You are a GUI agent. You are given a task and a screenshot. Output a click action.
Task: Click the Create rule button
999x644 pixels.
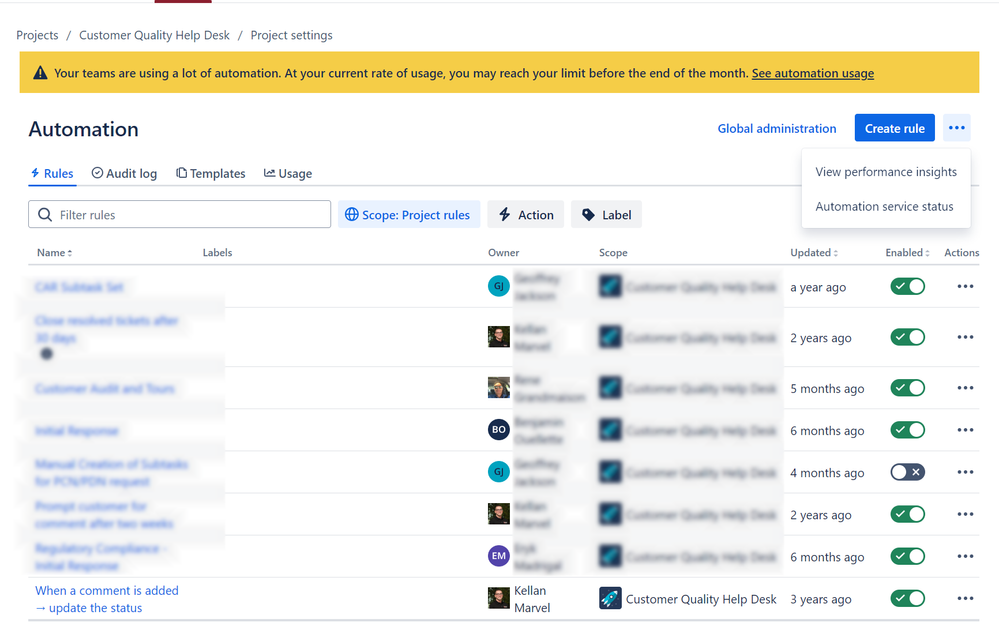[895, 128]
